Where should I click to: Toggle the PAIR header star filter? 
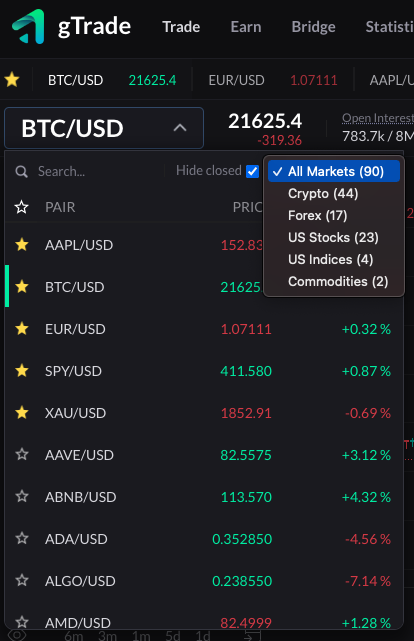pyautogui.click(x=22, y=207)
